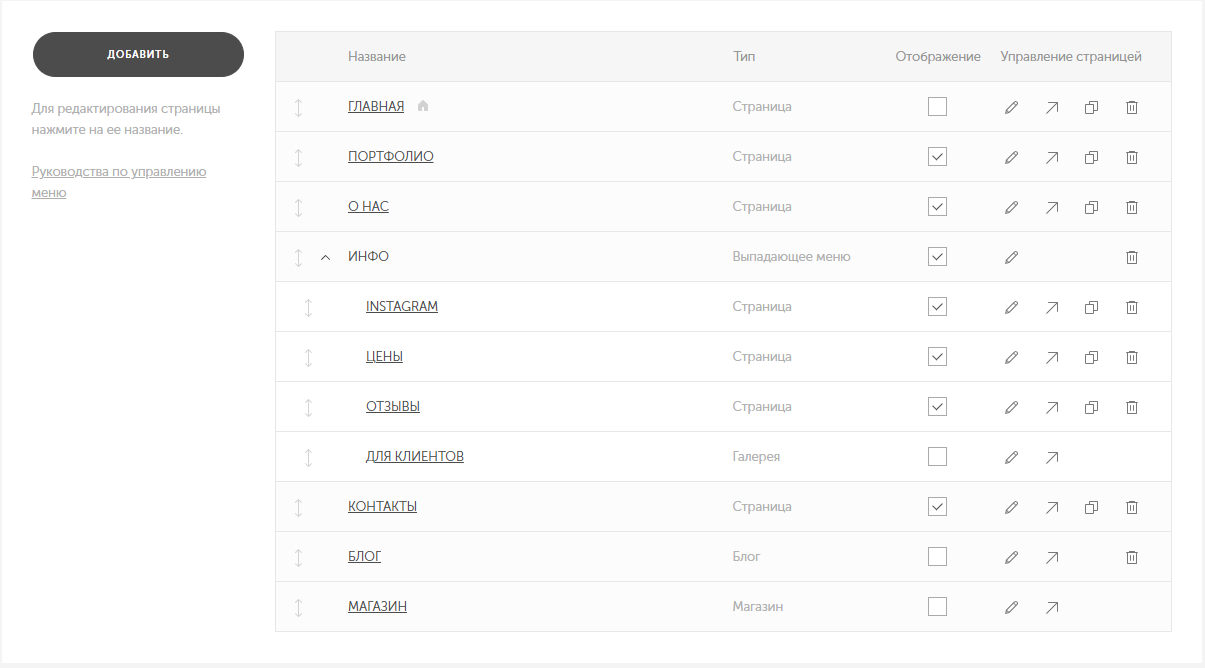The image size is (1205, 668).
Task: Duplicate the О НАС page
Action: tap(1092, 207)
